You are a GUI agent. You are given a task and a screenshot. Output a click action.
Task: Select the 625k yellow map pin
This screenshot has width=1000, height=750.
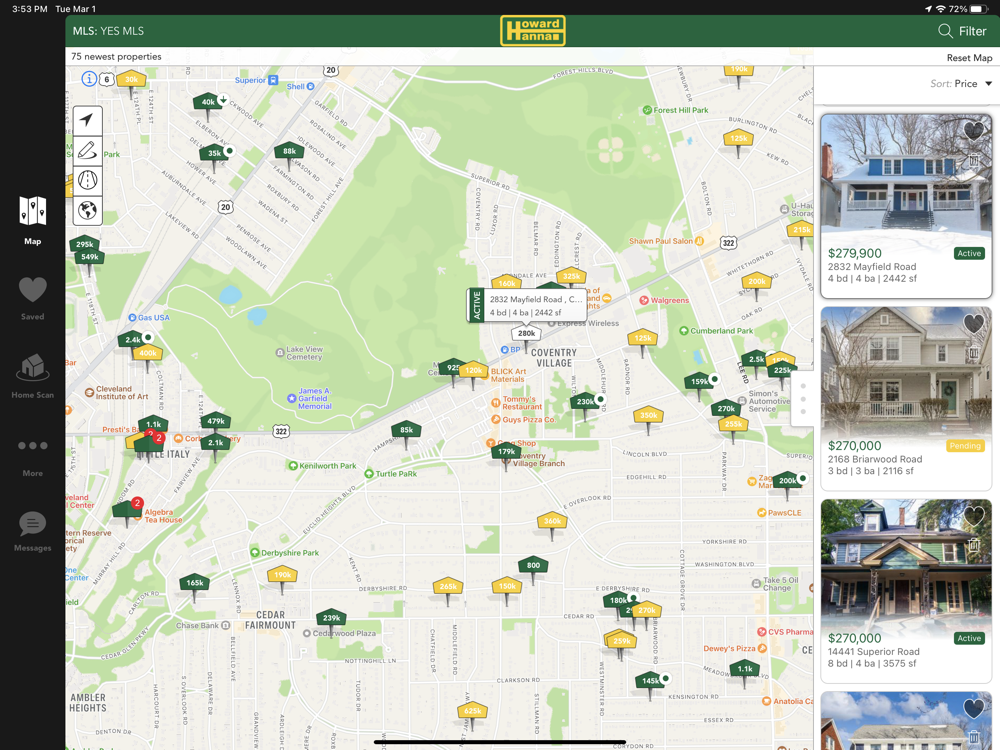[473, 711]
